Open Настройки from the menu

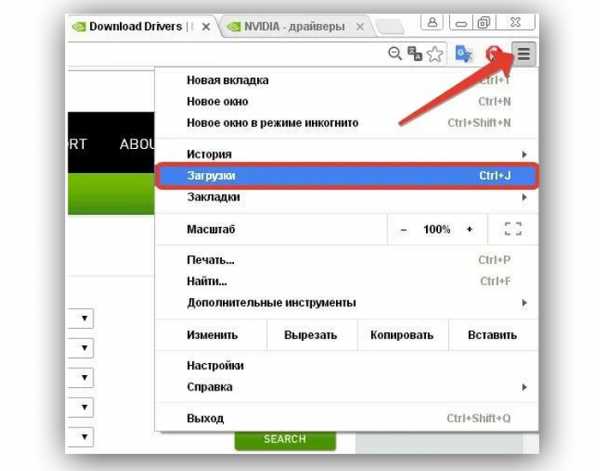[x=215, y=366]
